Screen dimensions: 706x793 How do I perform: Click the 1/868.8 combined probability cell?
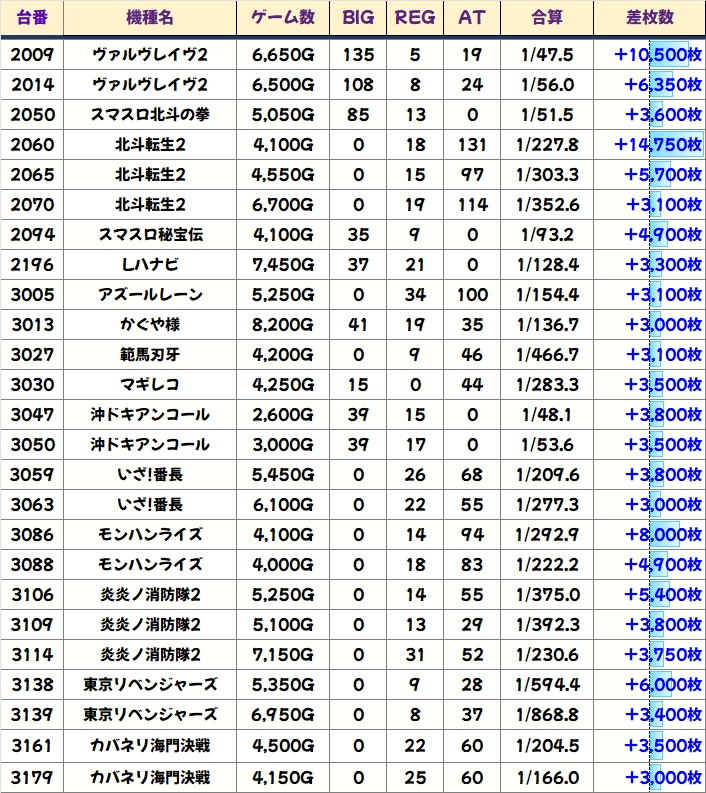point(547,715)
